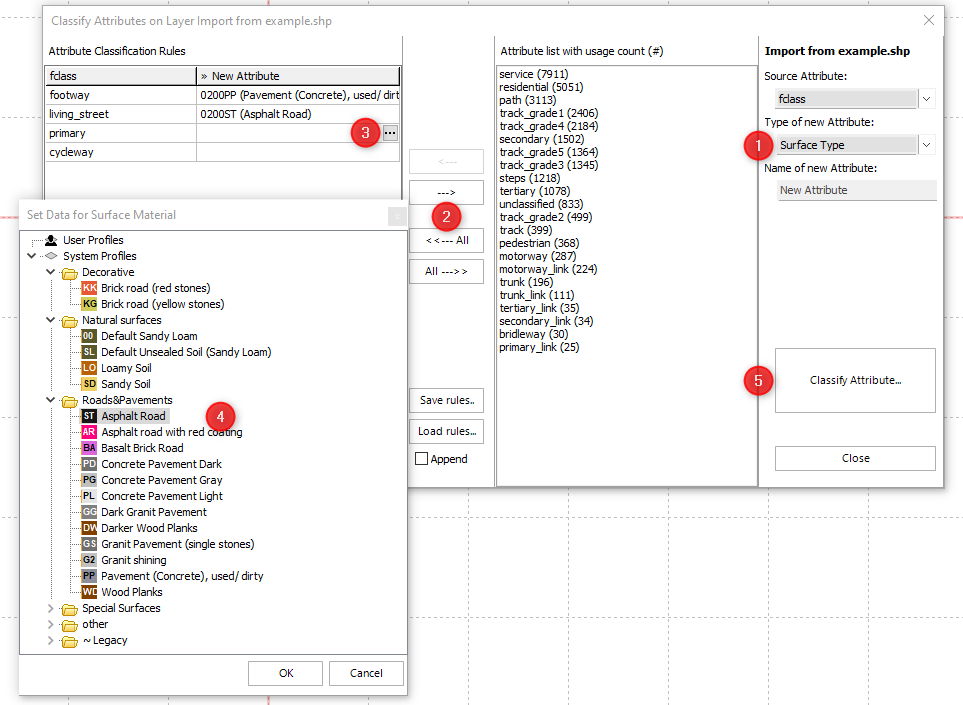Pick the Loamy Soil LO icon

pyautogui.click(x=89, y=368)
